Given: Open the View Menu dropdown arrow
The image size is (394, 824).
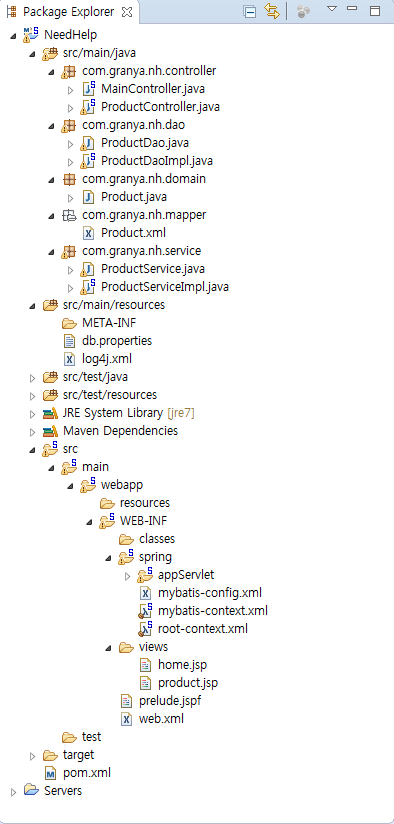Looking at the screenshot, I should (331, 9).
